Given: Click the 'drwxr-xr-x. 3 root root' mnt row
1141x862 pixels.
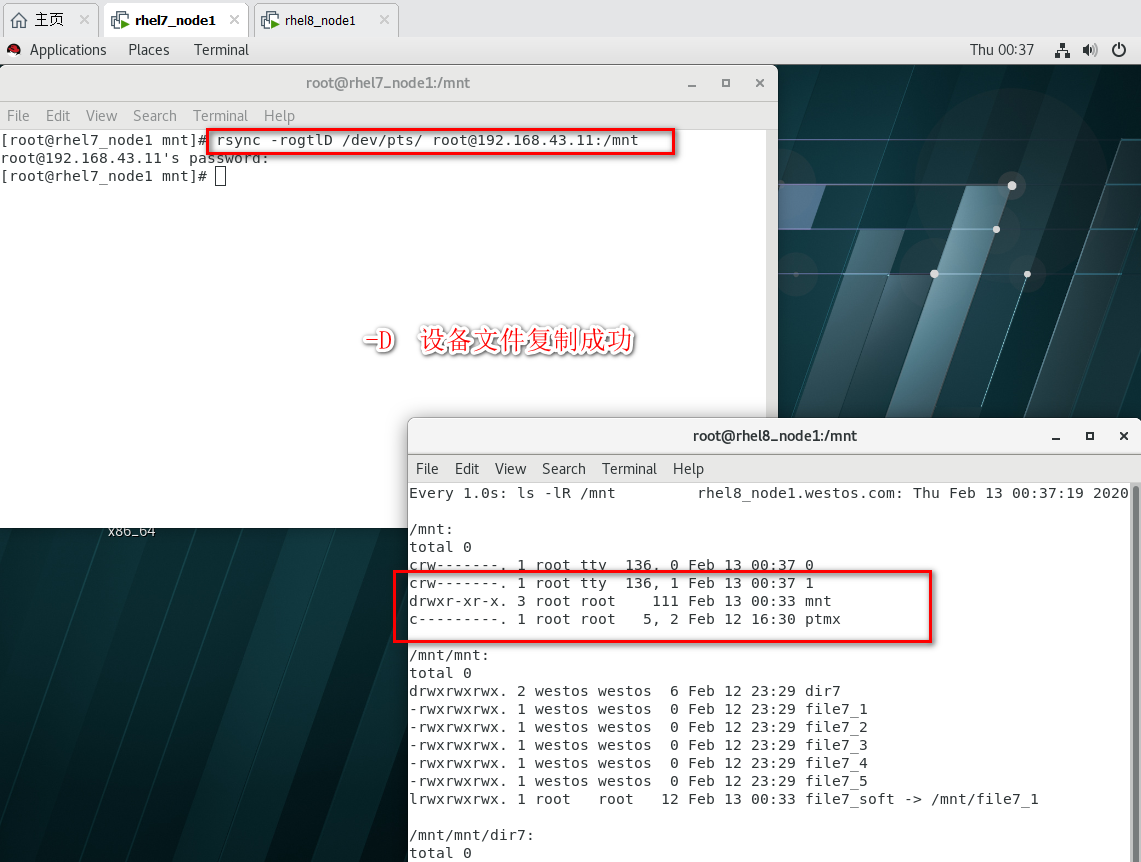Looking at the screenshot, I should [620, 602].
